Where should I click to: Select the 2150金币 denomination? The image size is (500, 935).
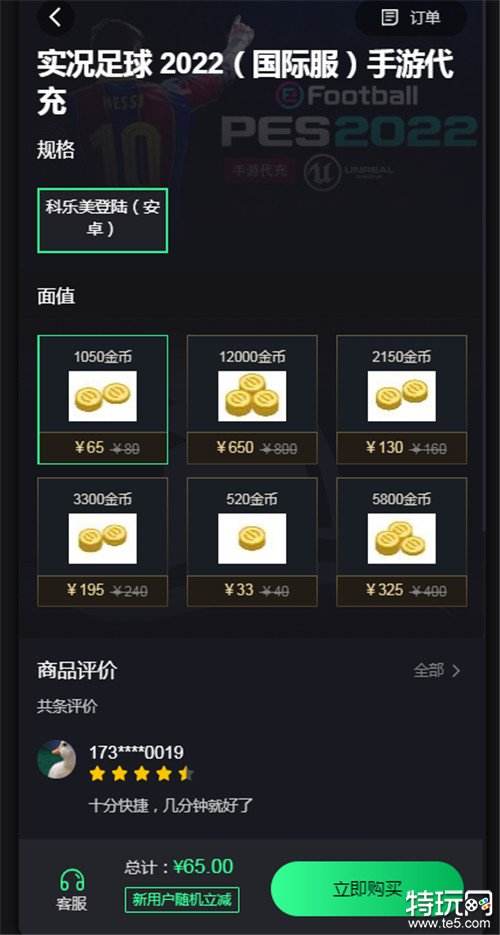(x=402, y=400)
